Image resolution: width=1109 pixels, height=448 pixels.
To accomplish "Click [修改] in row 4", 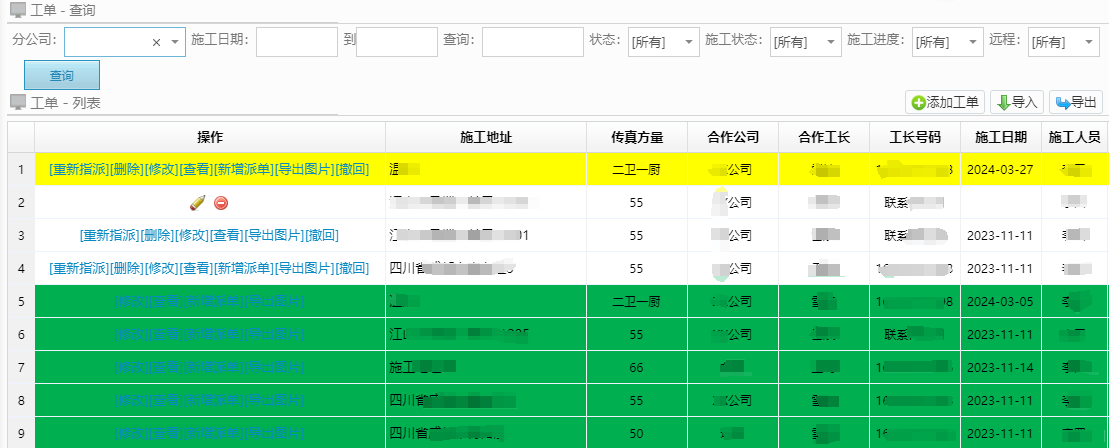I will [x=161, y=268].
